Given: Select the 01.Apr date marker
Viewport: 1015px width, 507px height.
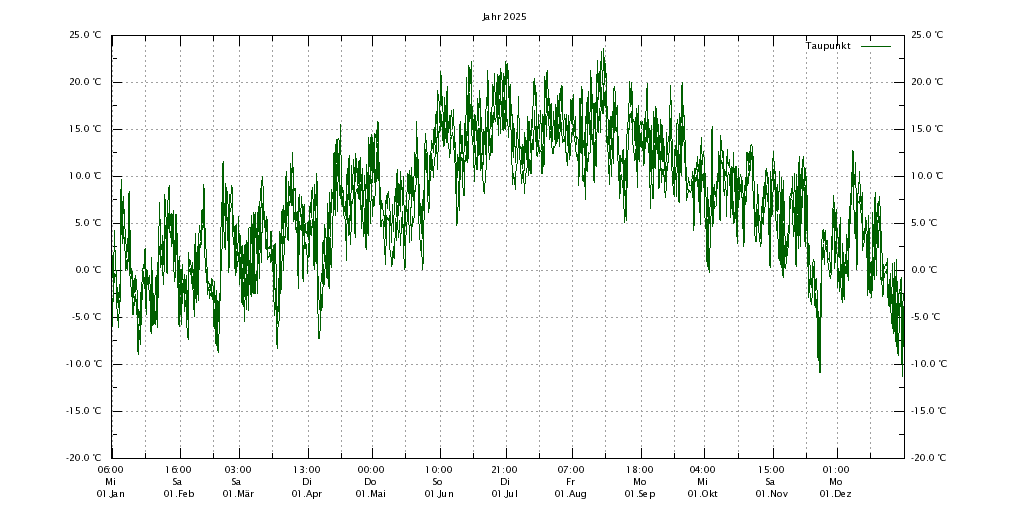Looking at the screenshot, I should [x=306, y=494].
